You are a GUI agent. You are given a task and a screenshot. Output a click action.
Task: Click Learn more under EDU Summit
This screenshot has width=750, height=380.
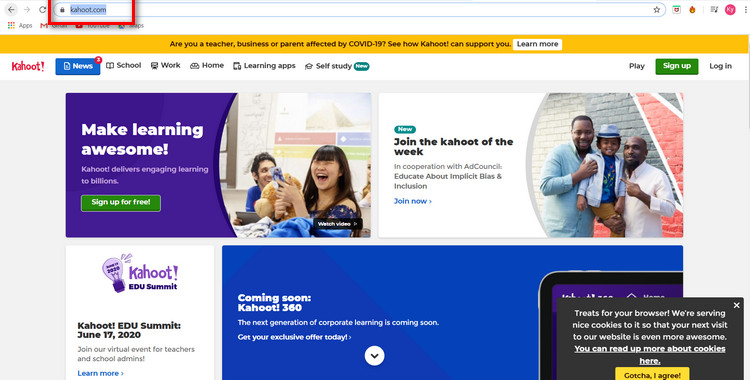pyautogui.click(x=100, y=373)
